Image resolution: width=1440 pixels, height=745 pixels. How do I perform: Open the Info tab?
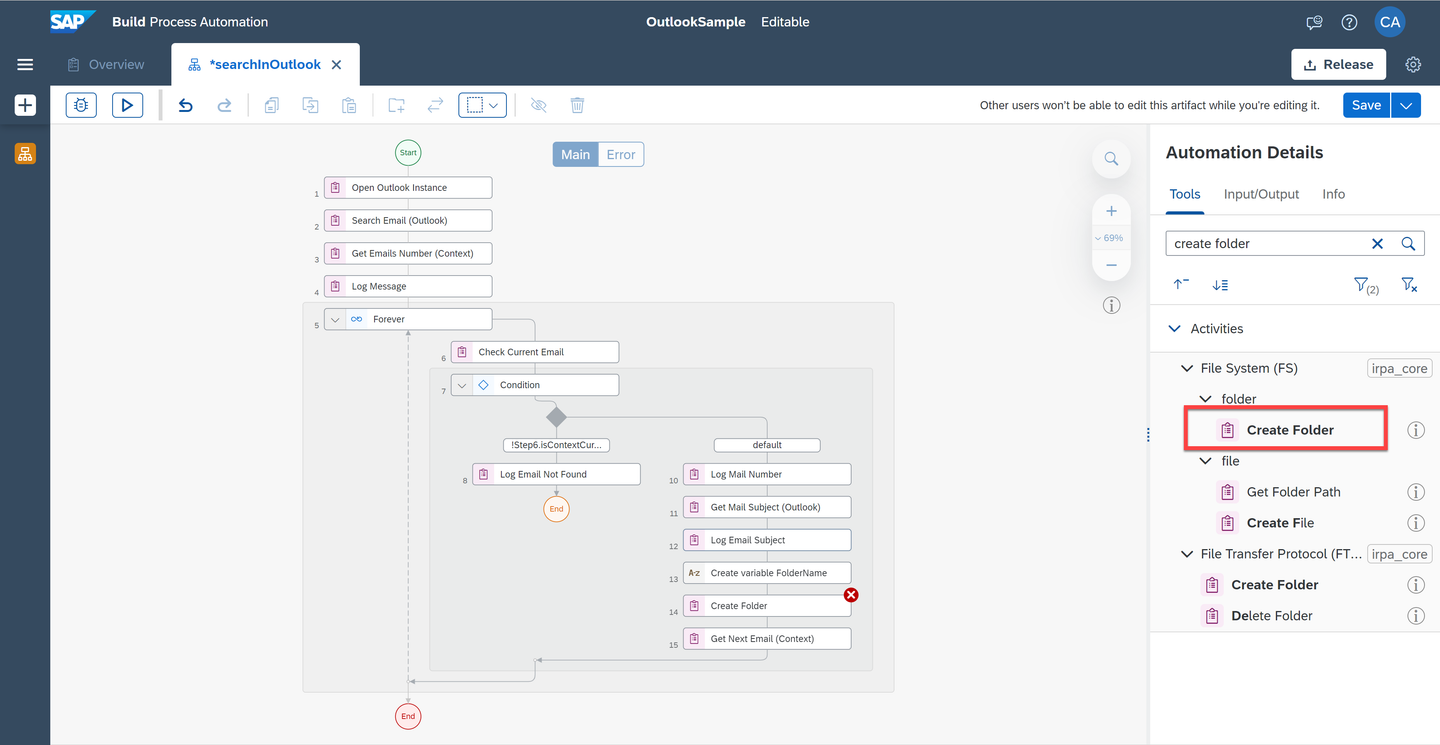(x=1334, y=194)
